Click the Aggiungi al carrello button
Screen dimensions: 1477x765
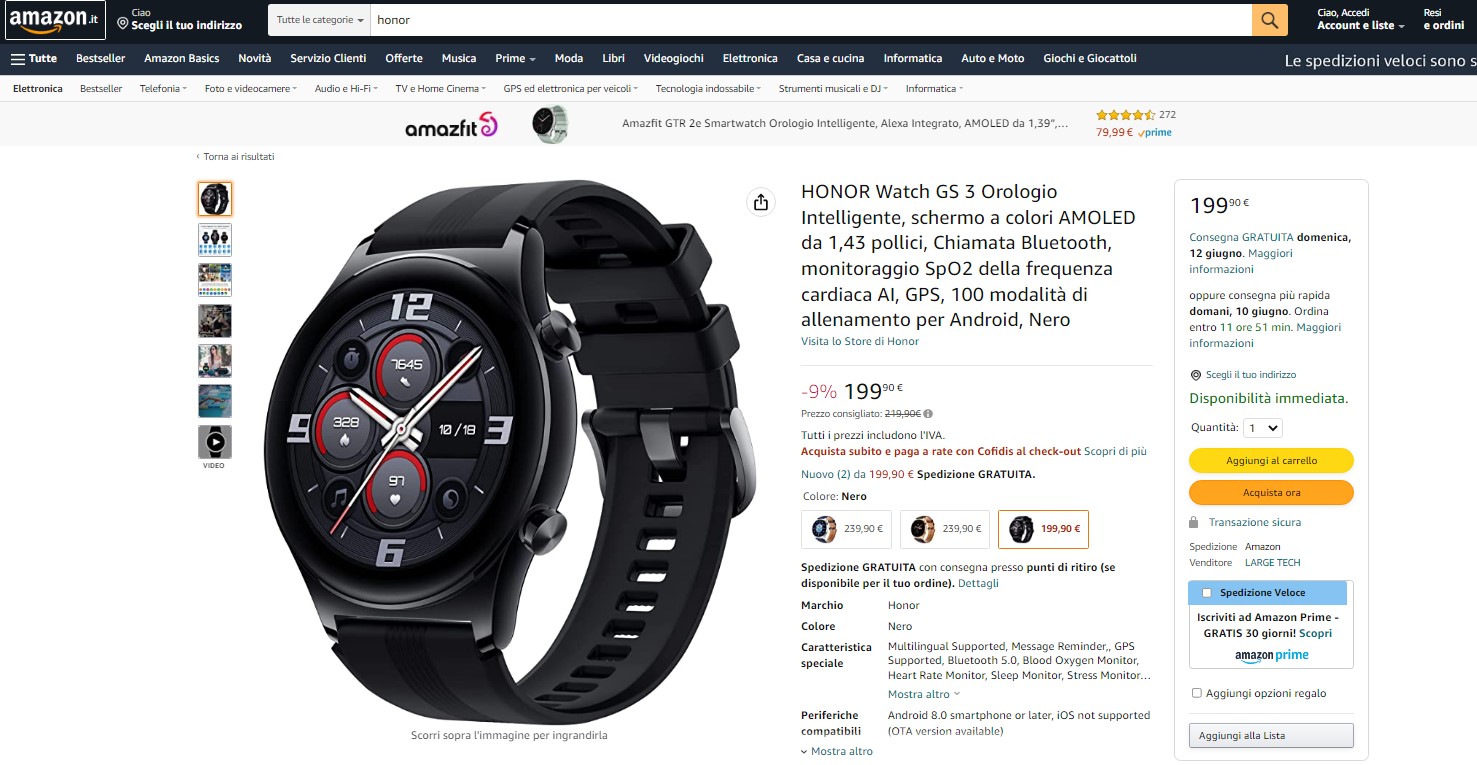(x=1271, y=461)
